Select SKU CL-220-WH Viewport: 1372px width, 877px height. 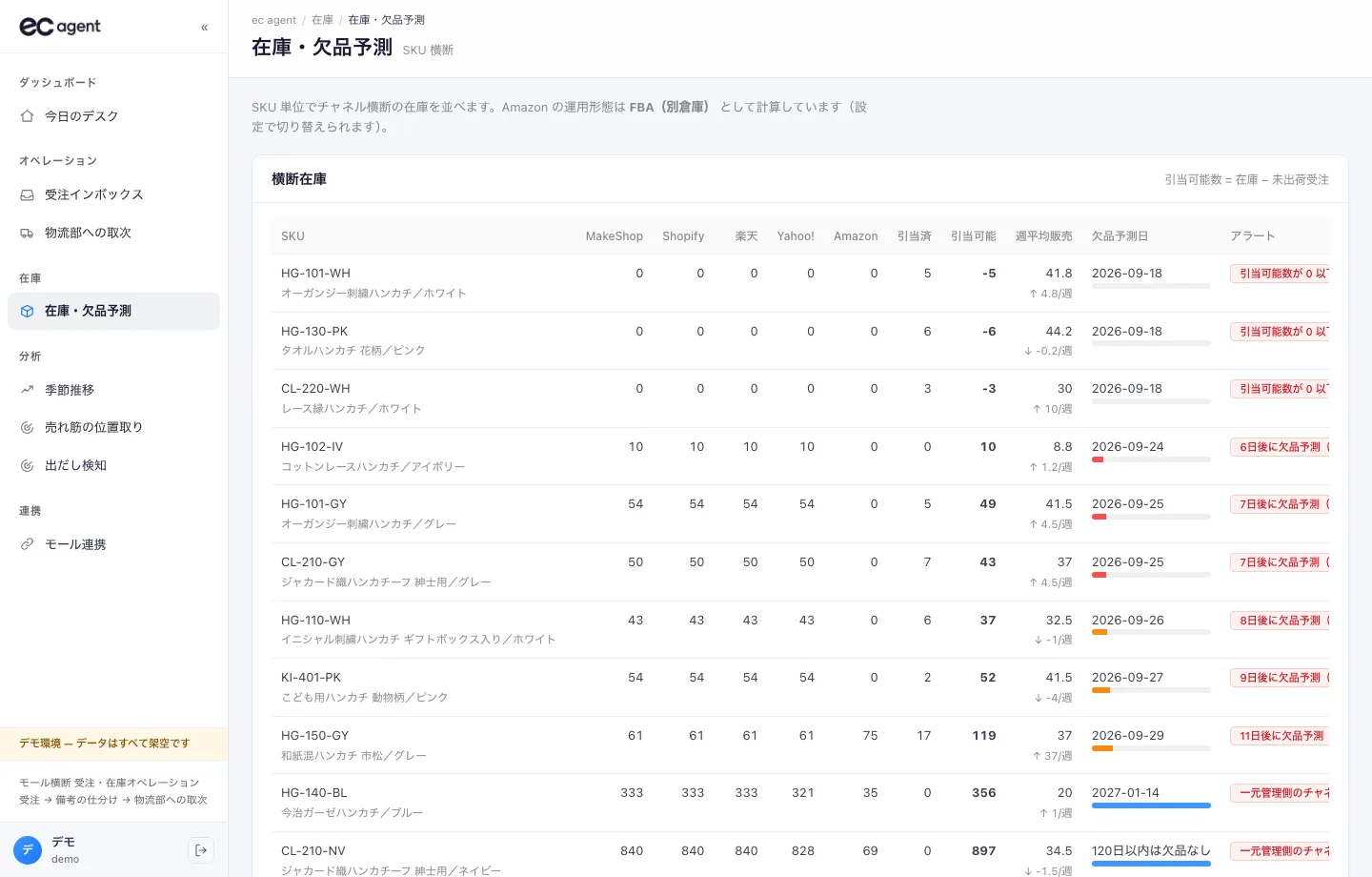click(x=315, y=389)
